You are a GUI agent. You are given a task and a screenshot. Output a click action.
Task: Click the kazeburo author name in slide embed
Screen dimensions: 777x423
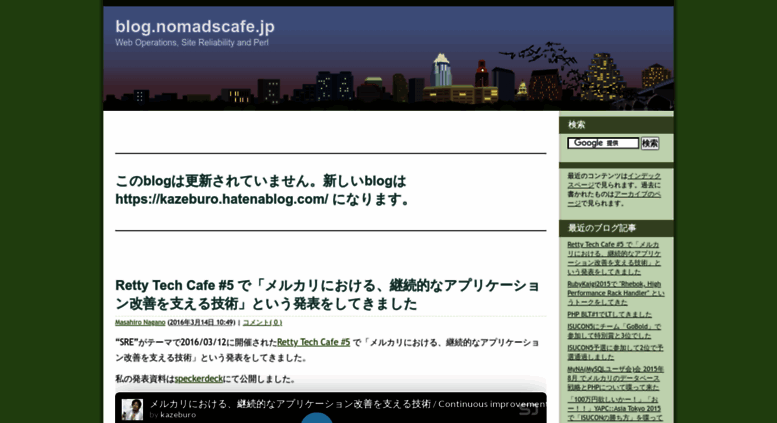tap(178, 415)
